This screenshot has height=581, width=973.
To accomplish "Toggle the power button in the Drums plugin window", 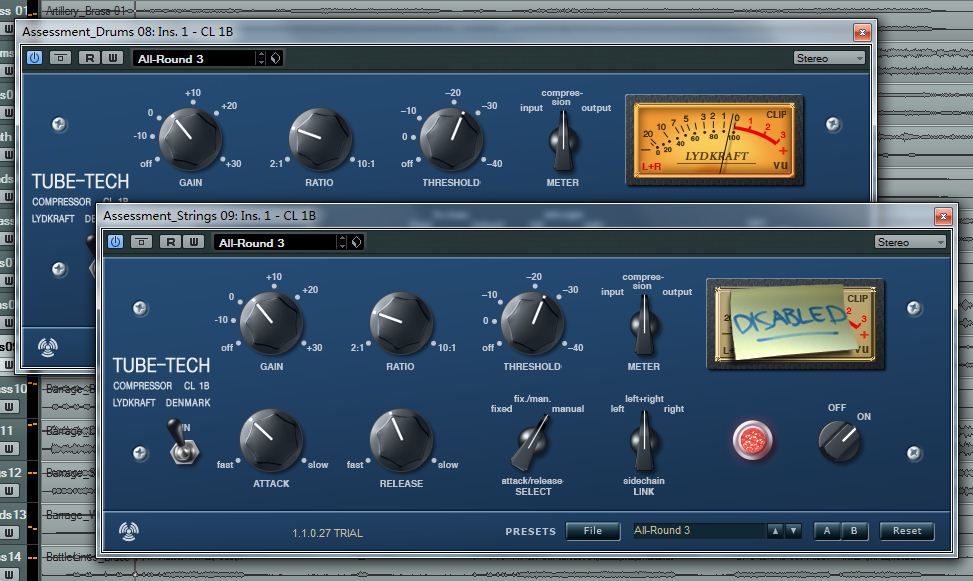I will (35, 58).
